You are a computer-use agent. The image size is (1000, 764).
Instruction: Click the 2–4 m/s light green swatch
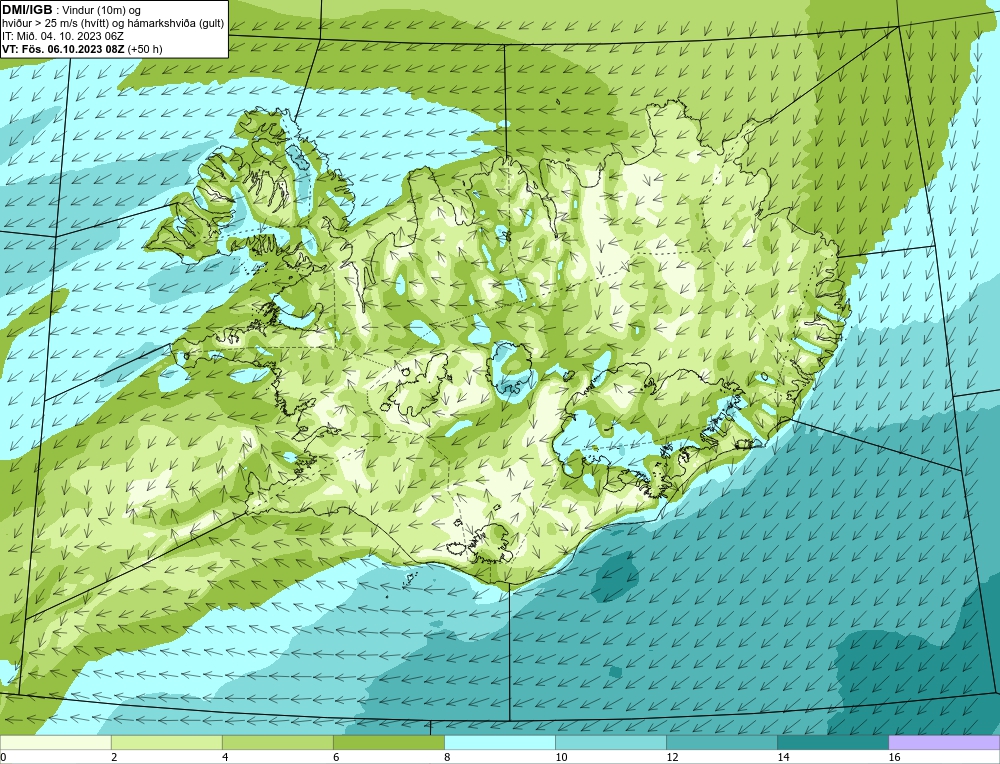tap(166, 742)
